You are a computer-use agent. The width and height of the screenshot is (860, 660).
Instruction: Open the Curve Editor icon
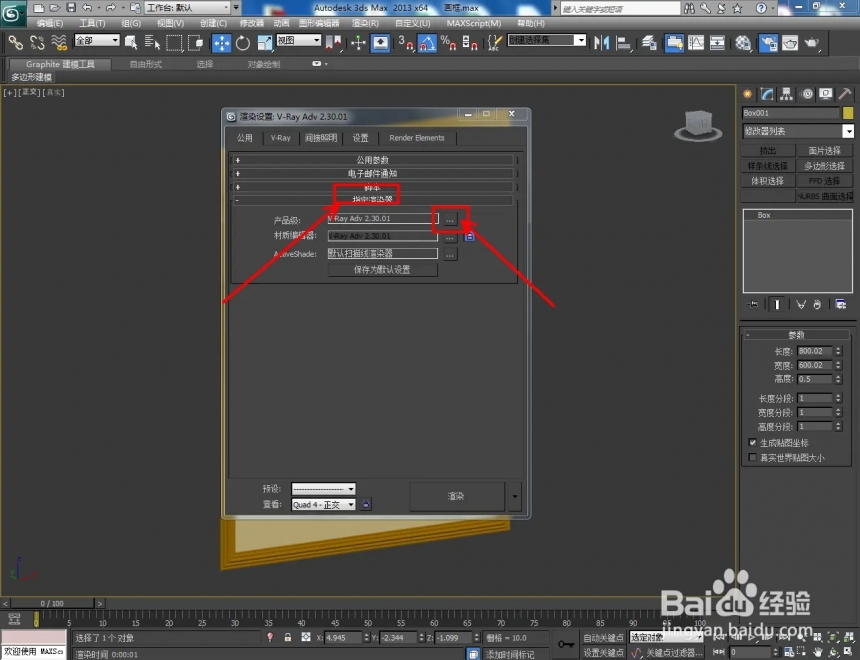click(x=696, y=43)
